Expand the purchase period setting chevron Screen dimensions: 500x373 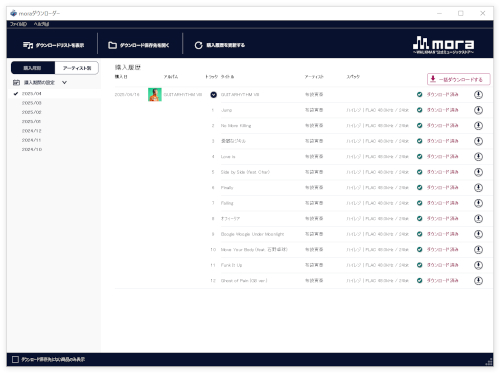64,82
